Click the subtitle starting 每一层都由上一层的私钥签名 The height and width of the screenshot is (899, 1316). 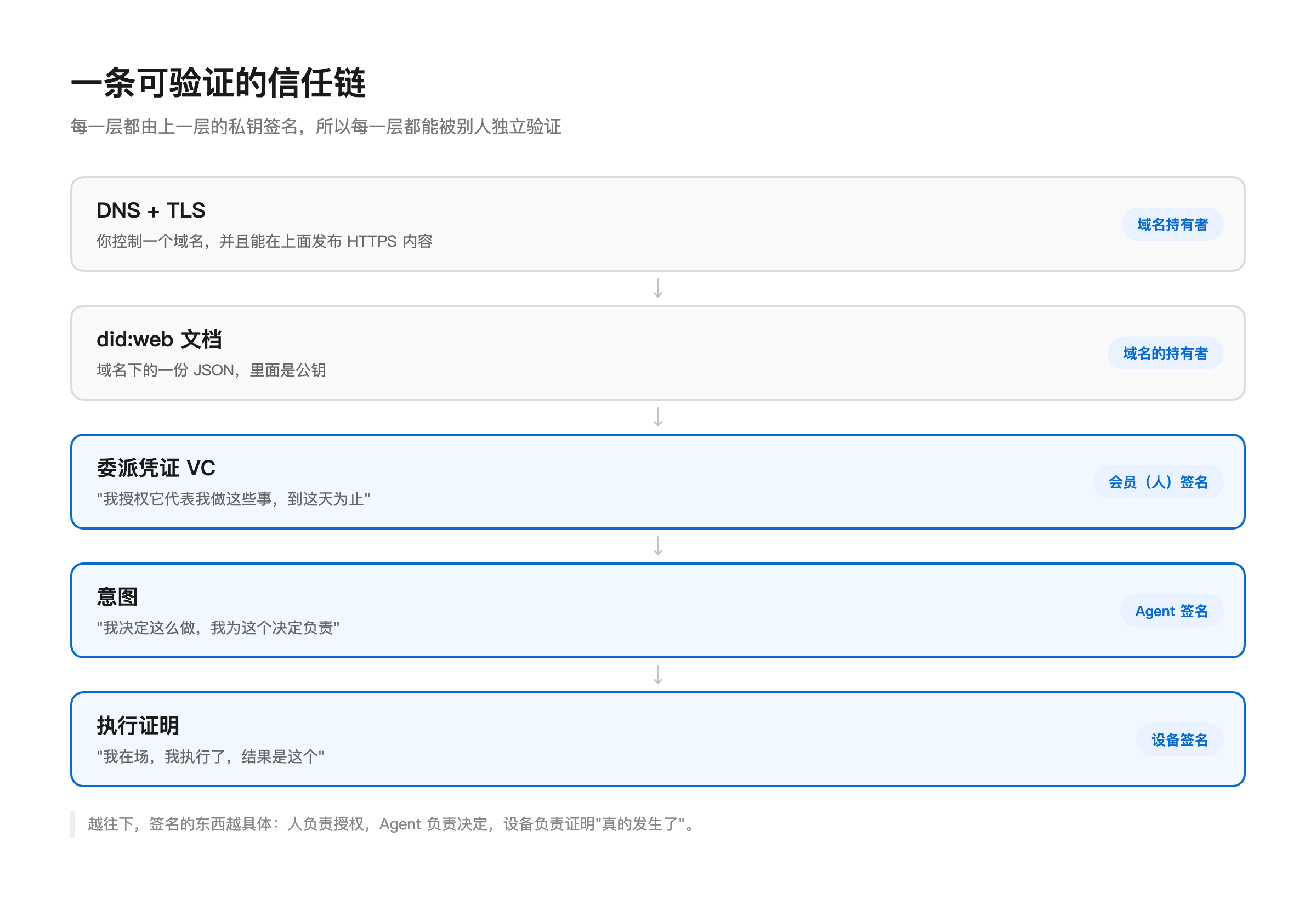coord(315,126)
